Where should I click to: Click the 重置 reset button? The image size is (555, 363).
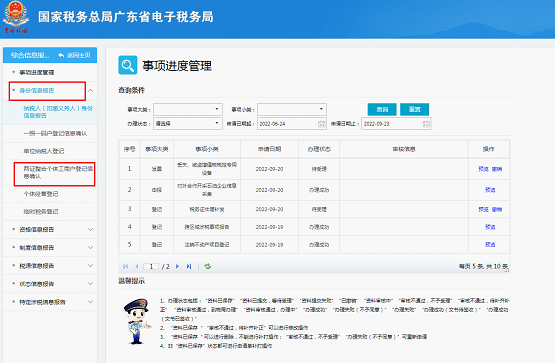point(414,109)
